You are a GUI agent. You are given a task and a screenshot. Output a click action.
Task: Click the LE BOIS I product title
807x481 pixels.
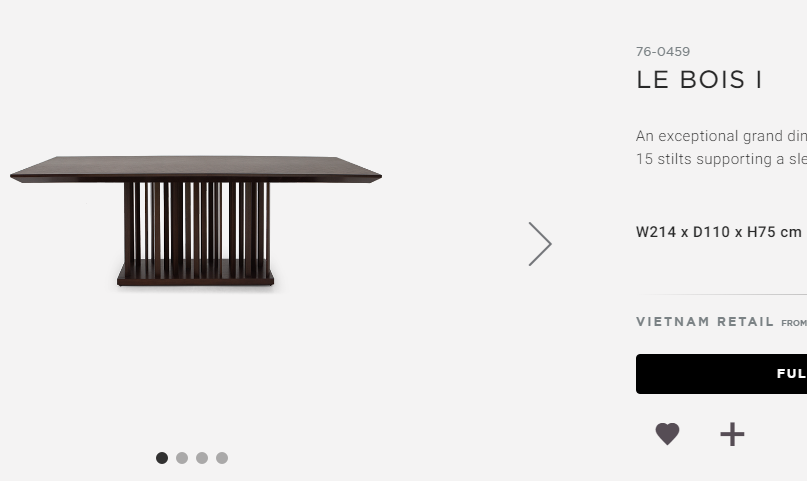(699, 81)
